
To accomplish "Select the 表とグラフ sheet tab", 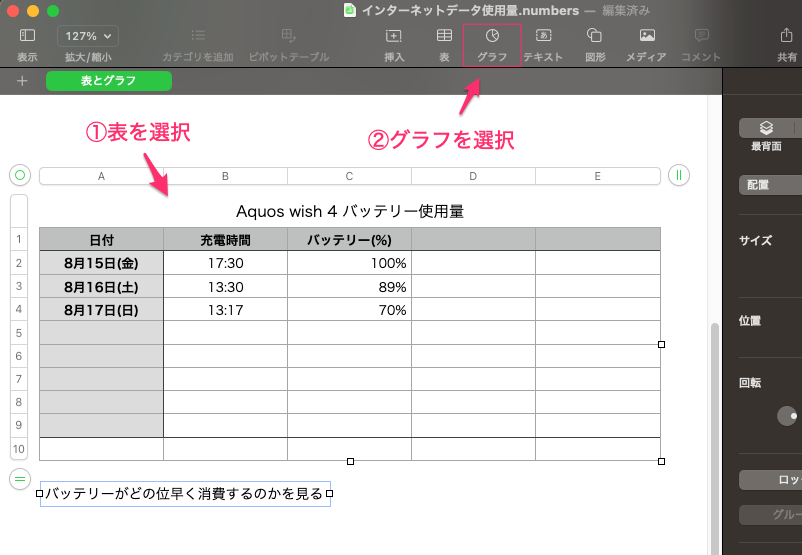I will coord(109,81).
